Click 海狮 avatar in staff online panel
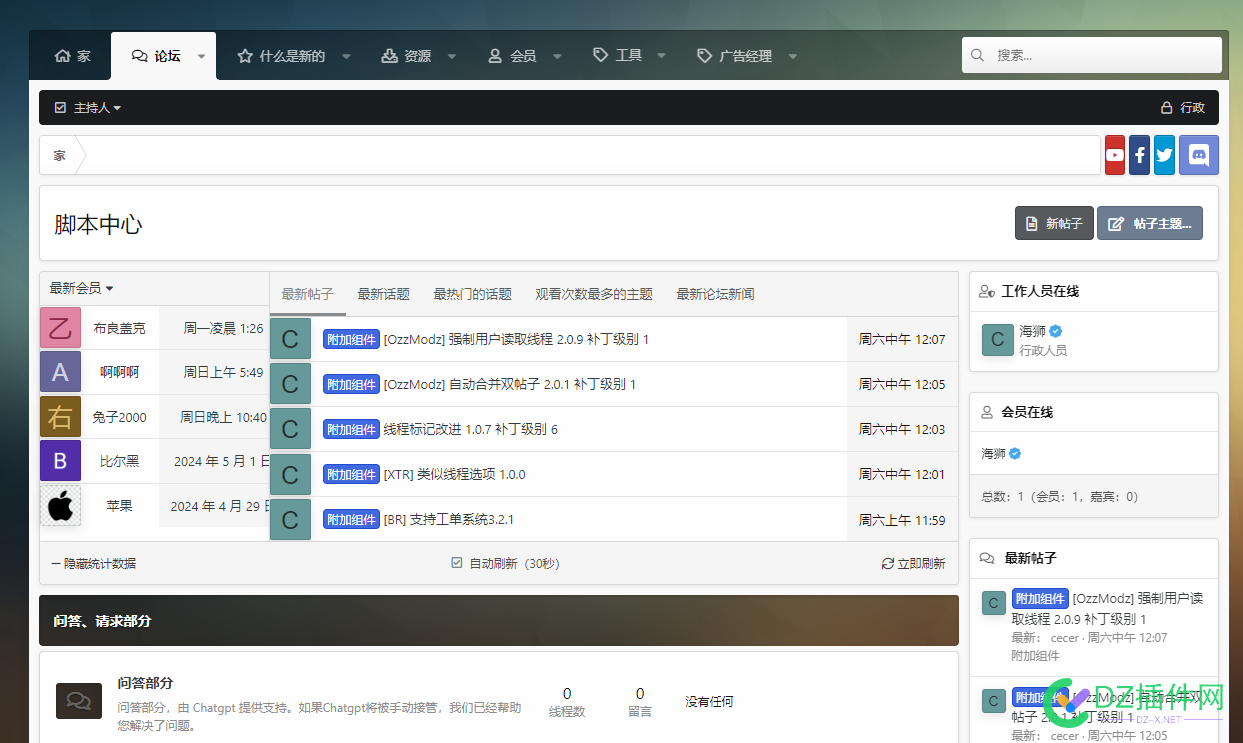This screenshot has height=743, width=1243. pyautogui.click(x=997, y=340)
